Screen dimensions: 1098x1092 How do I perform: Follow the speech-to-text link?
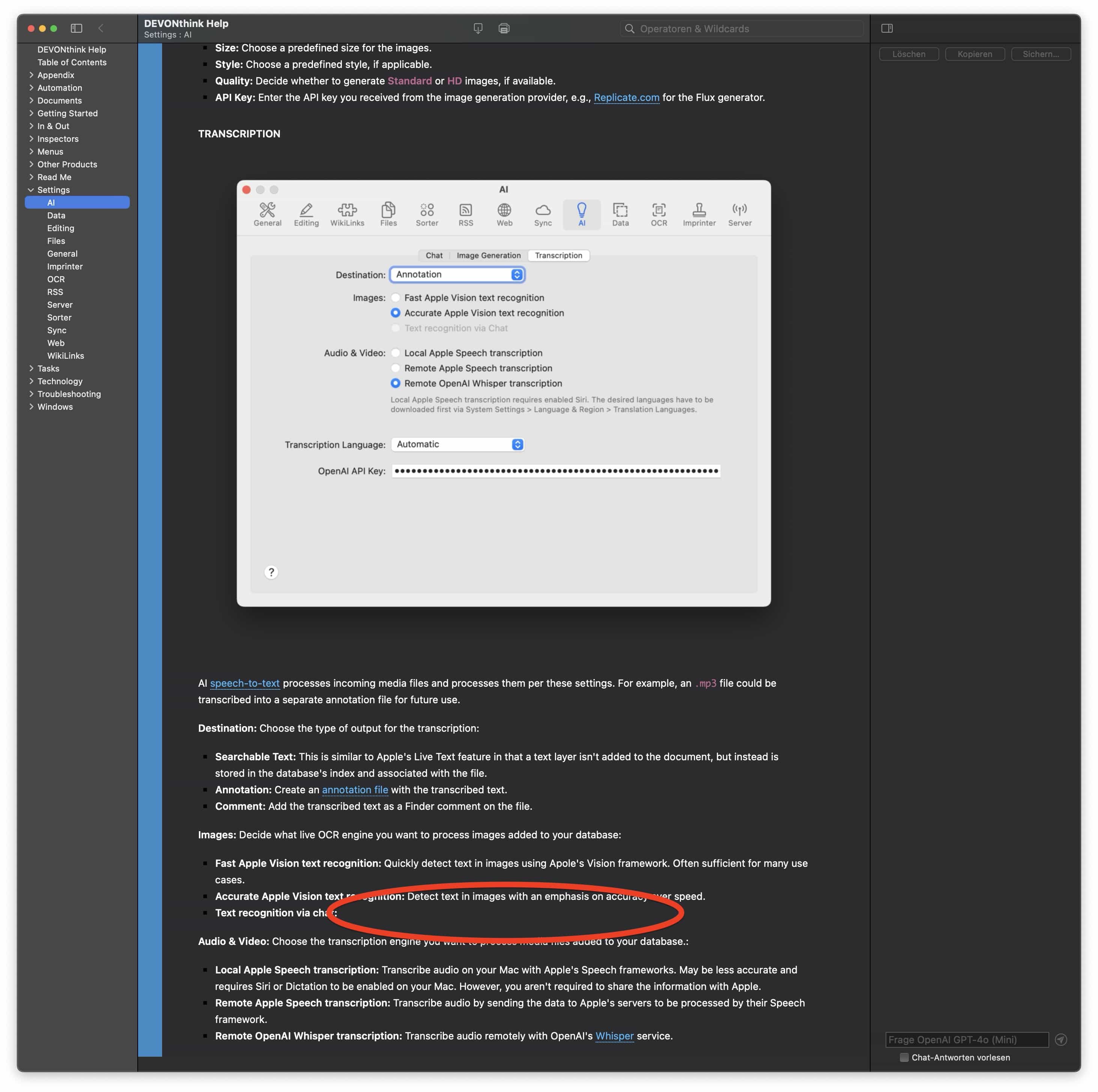[x=245, y=683]
